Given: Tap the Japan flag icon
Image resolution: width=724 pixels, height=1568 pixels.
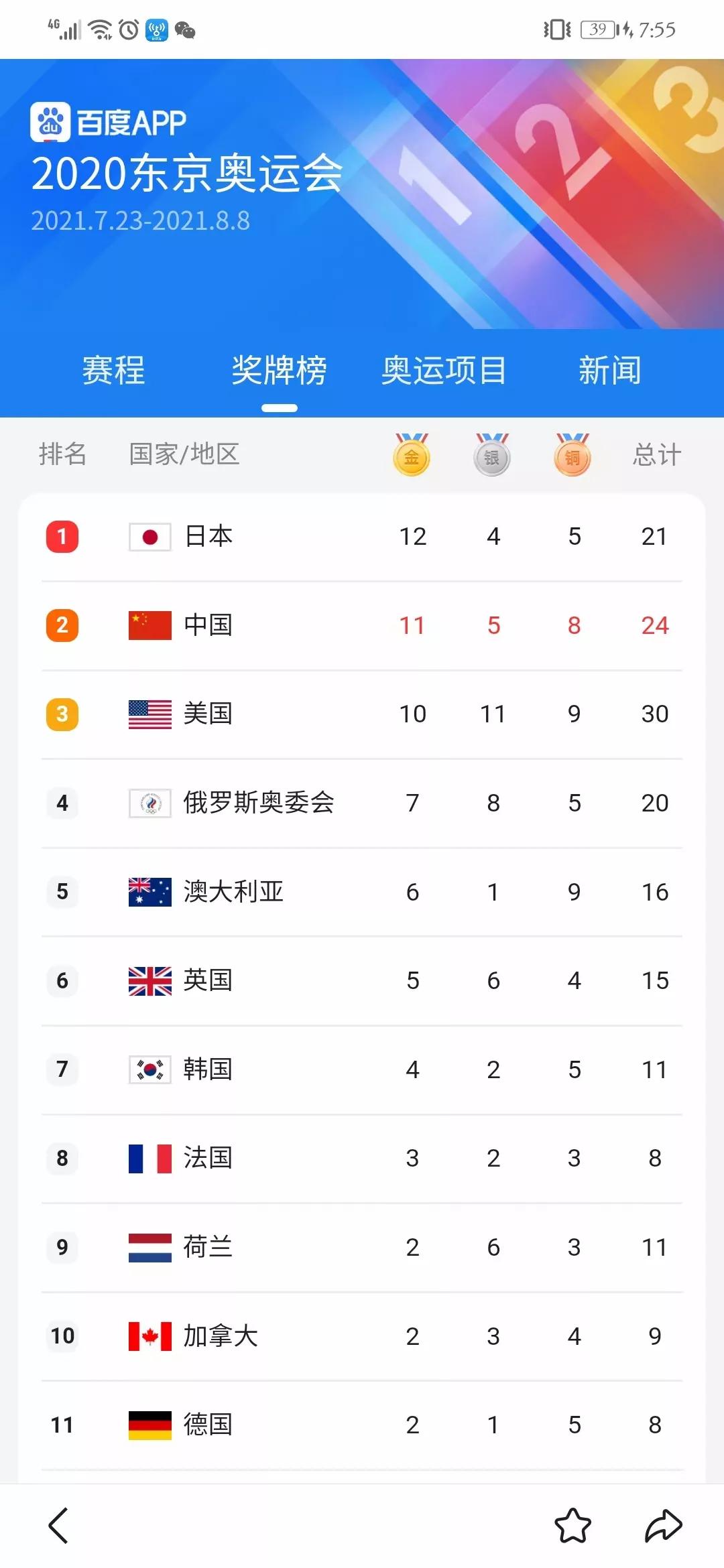Looking at the screenshot, I should click(x=150, y=537).
